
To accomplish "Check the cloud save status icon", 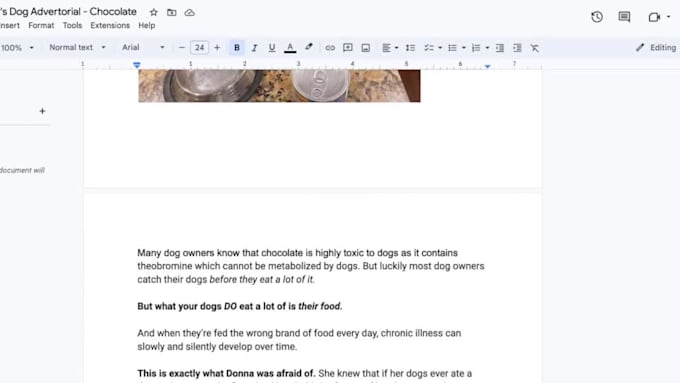I will 190,13.
